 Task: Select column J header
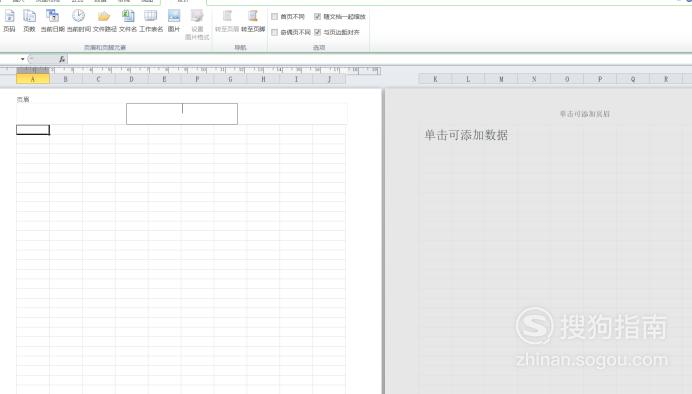coord(329,79)
